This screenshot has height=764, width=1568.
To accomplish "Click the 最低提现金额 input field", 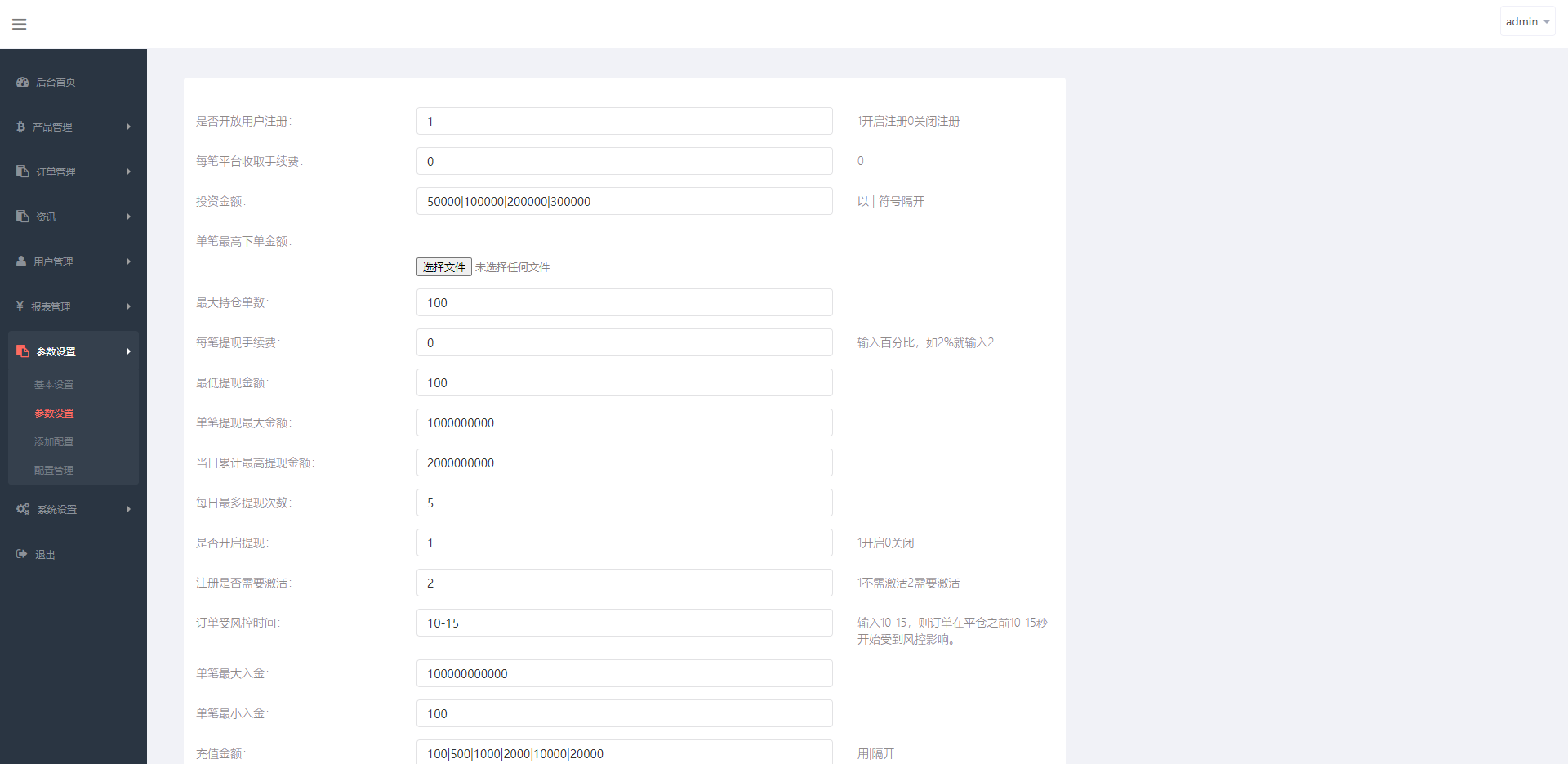I will 625,382.
